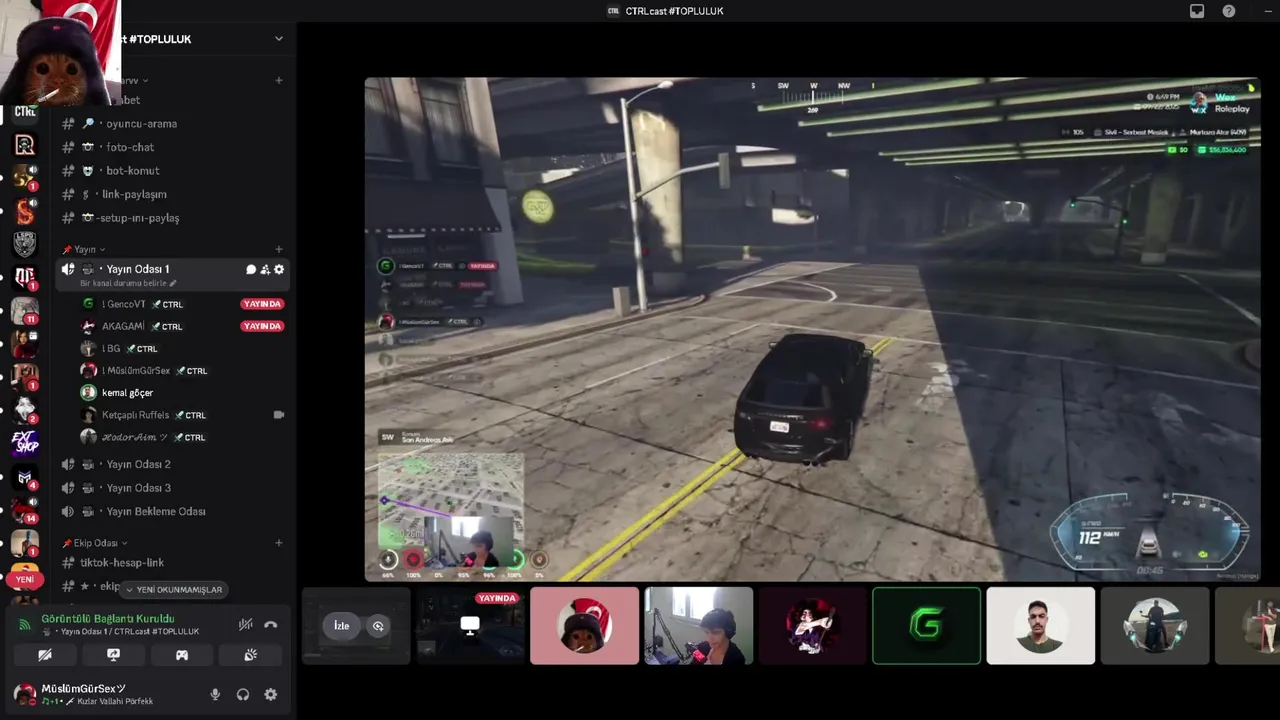This screenshot has width=1280, height=720.
Task: Toggle headphone deafen in user panel
Action: 243,695
